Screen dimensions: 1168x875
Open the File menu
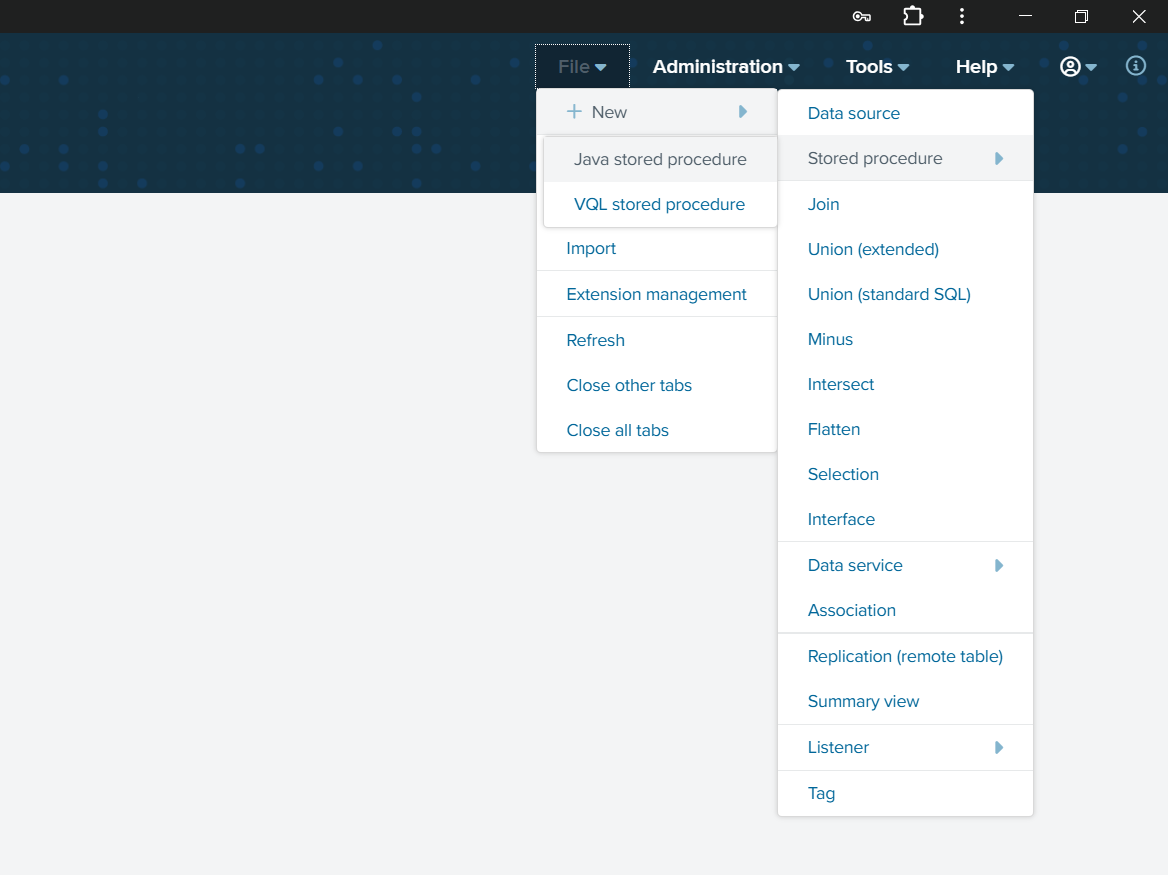[583, 67]
